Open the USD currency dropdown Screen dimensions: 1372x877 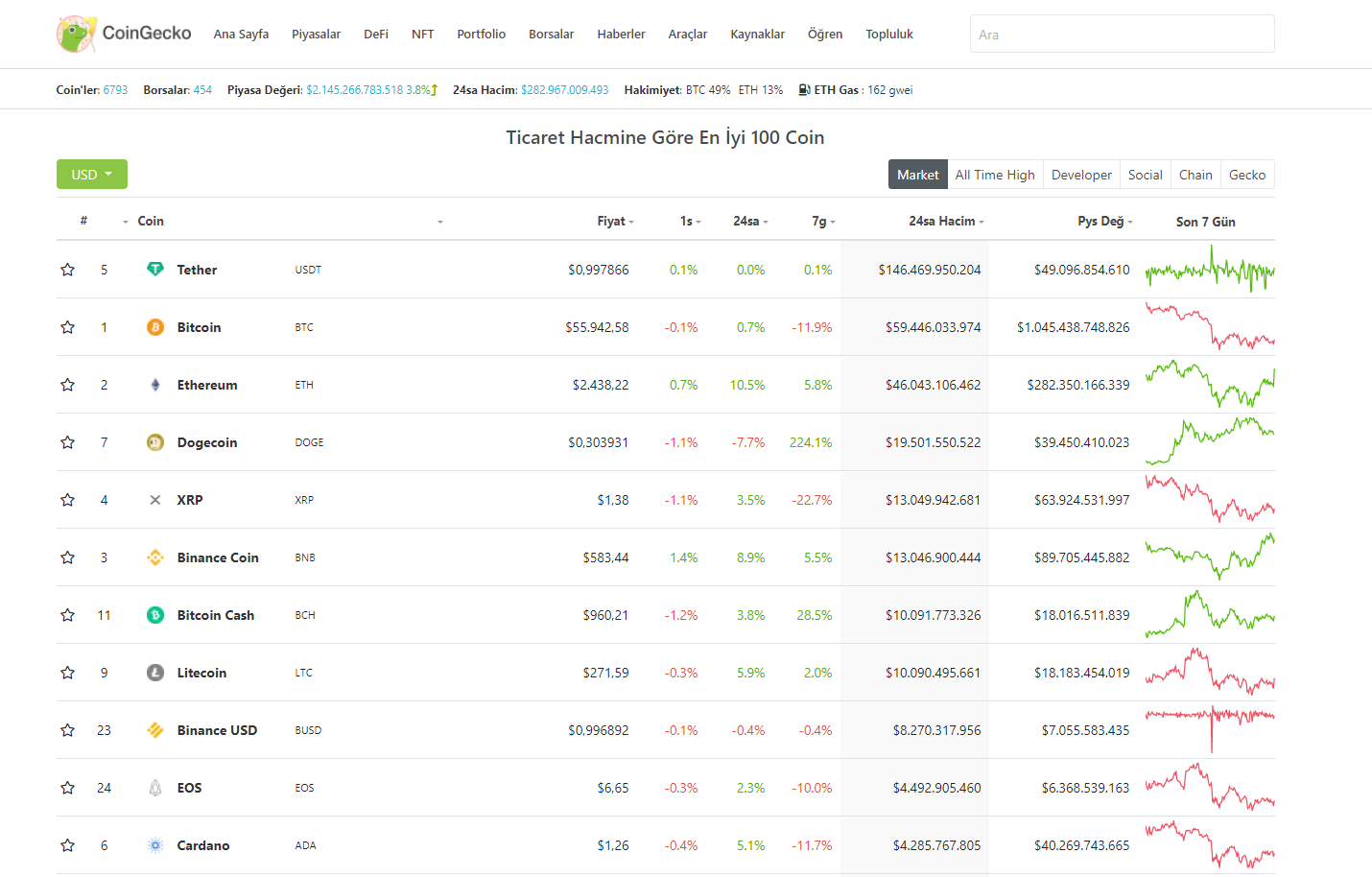[92, 175]
